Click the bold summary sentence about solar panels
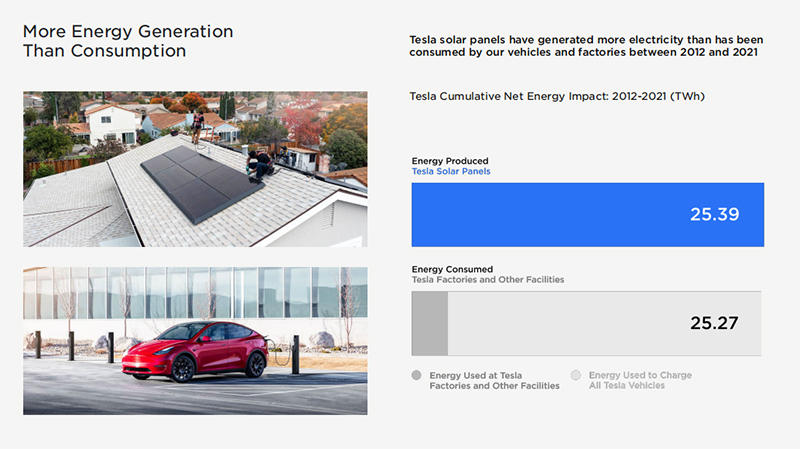The width and height of the screenshot is (800, 449). pyautogui.click(x=582, y=45)
